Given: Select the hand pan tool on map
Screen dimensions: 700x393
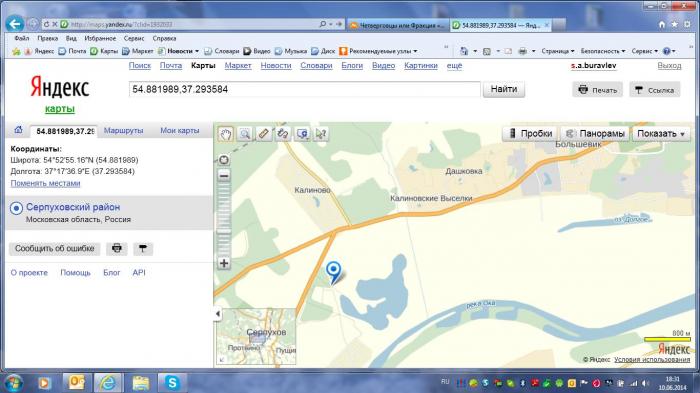Looking at the screenshot, I should [226, 134].
